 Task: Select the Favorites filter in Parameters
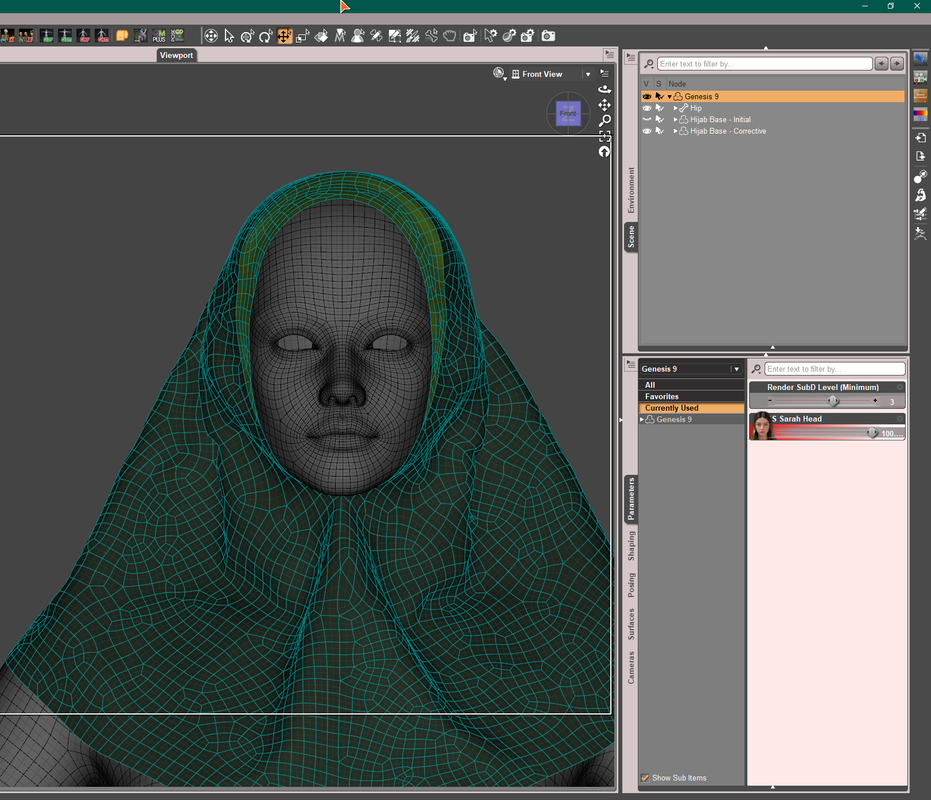point(662,397)
